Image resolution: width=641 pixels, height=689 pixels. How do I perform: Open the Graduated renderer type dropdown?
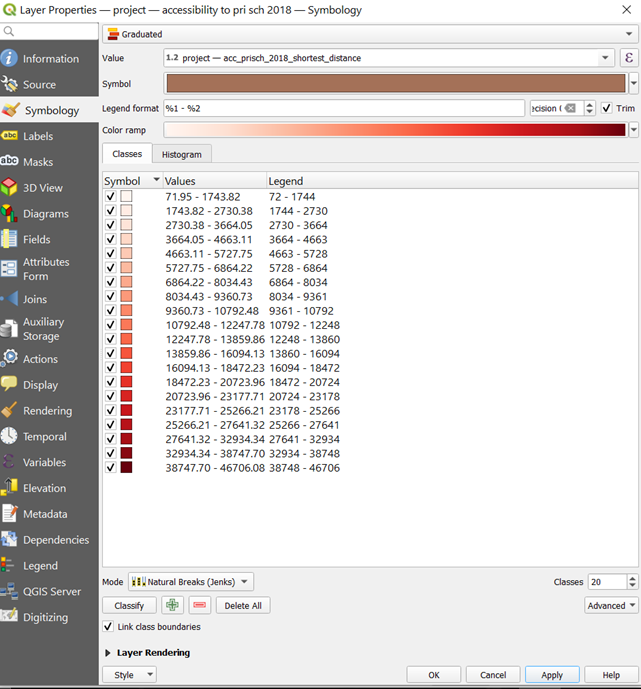click(x=370, y=34)
